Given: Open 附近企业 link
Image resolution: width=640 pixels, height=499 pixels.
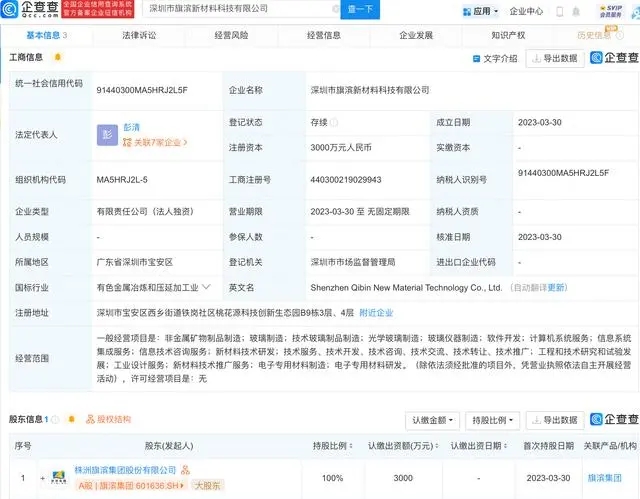Looking at the screenshot, I should [x=376, y=313].
